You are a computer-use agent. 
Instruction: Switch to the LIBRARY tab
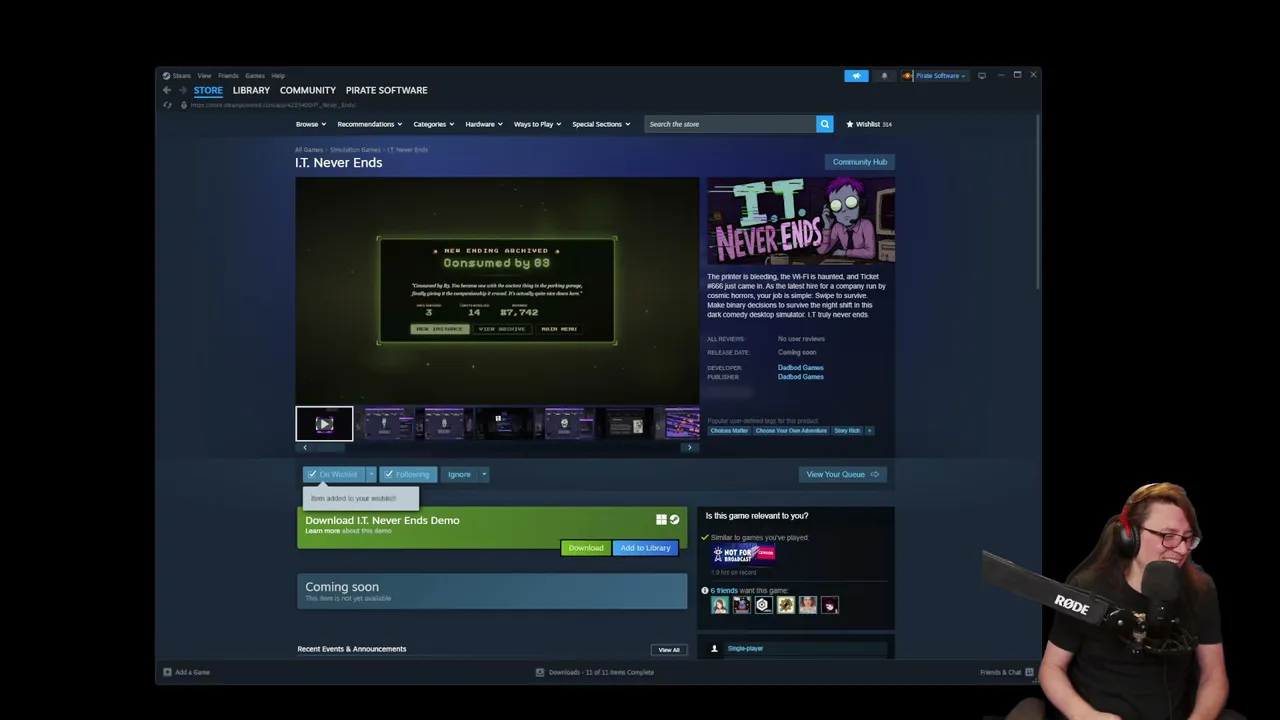tap(251, 90)
